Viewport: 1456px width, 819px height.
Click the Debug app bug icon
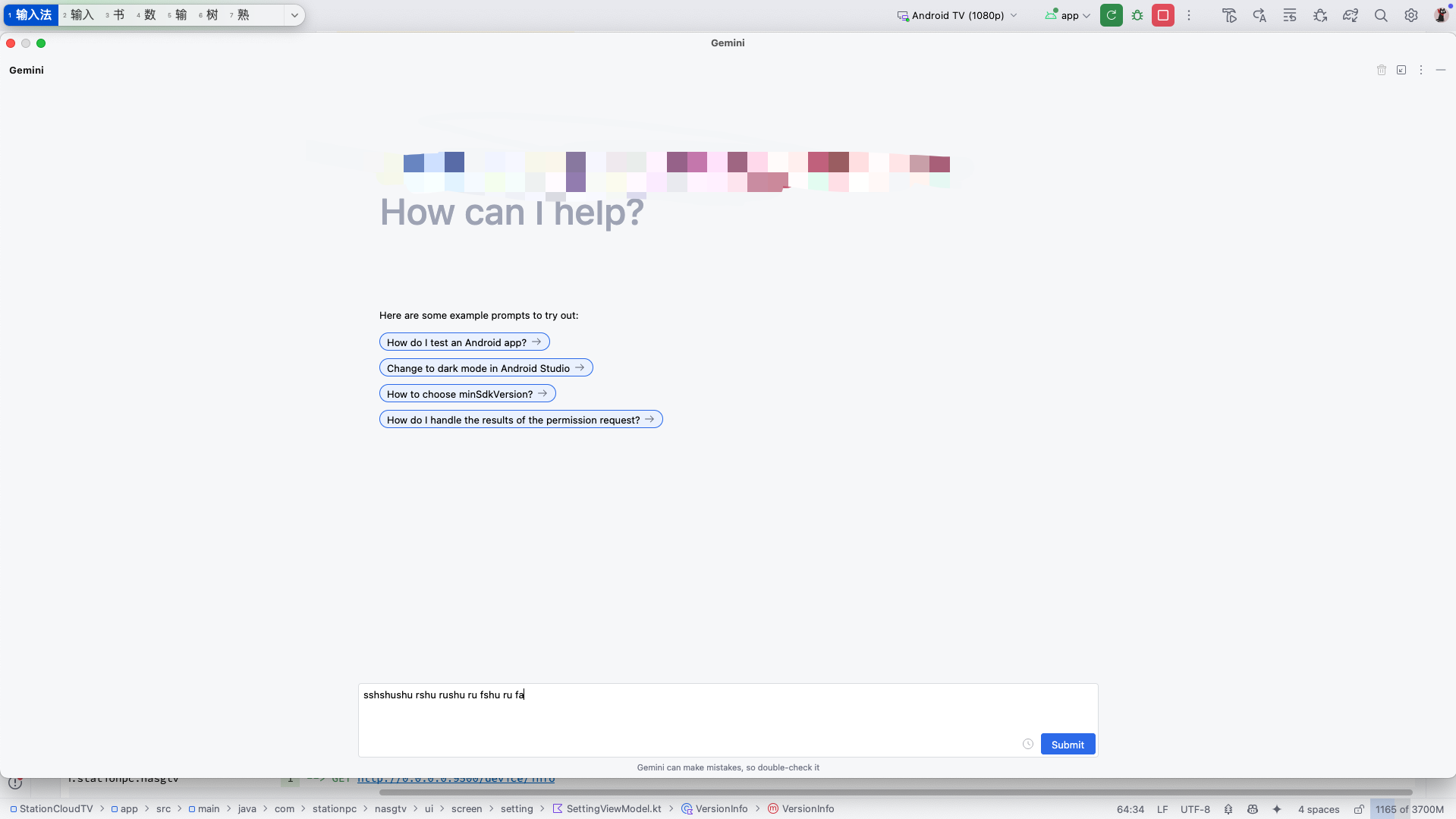pos(1137,15)
